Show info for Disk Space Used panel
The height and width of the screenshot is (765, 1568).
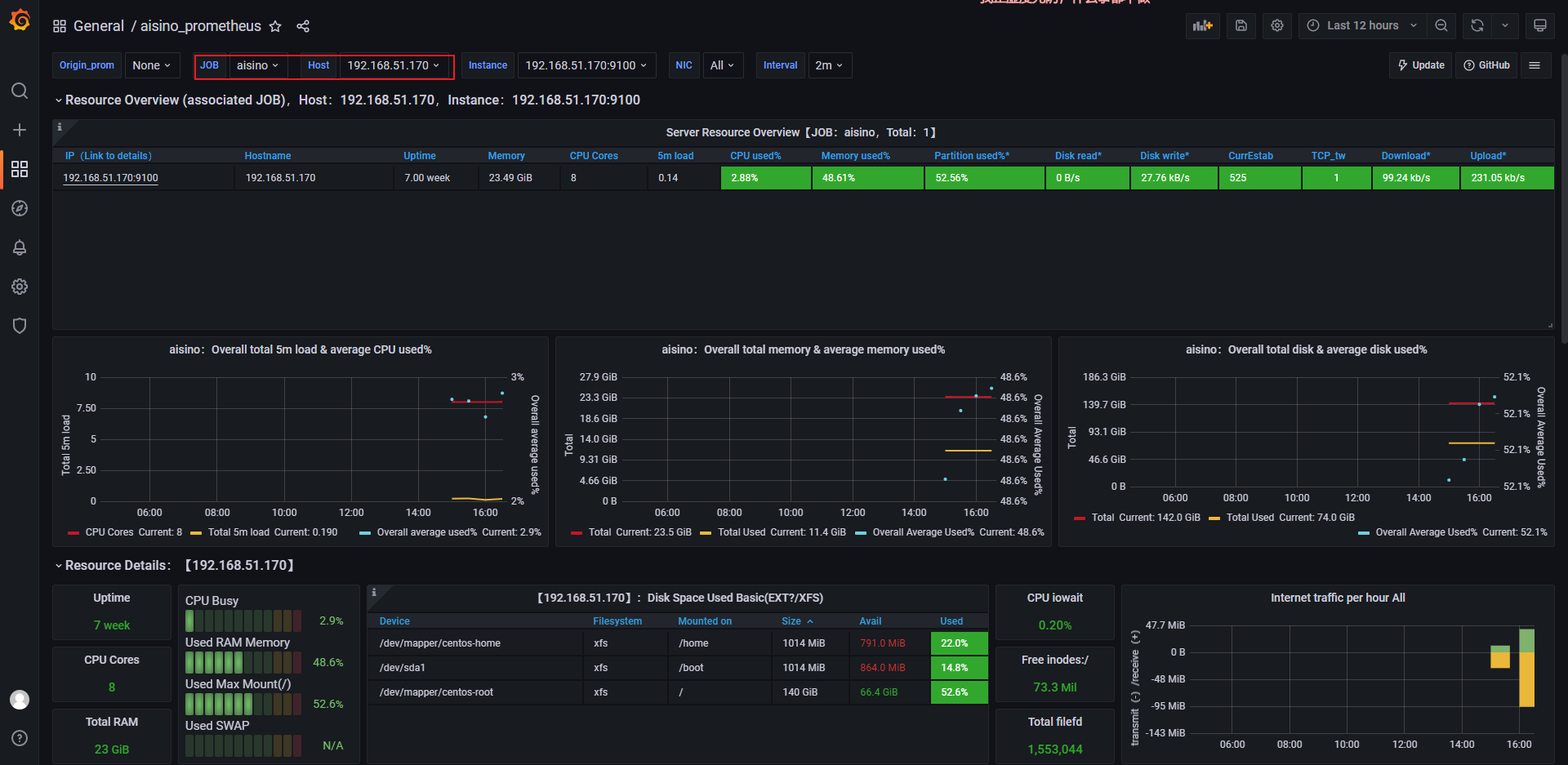[x=374, y=592]
